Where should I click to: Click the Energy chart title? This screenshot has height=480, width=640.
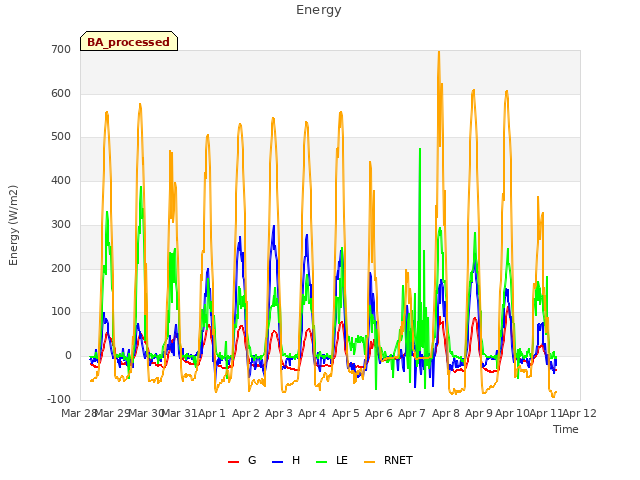[x=319, y=10]
